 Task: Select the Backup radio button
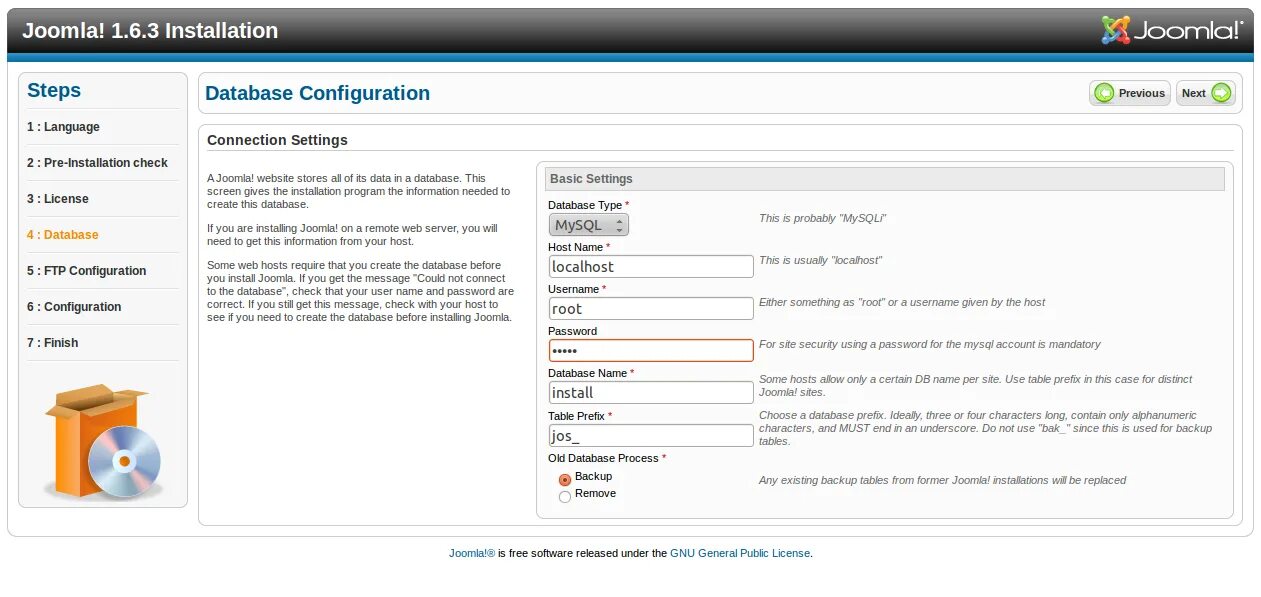tap(565, 480)
